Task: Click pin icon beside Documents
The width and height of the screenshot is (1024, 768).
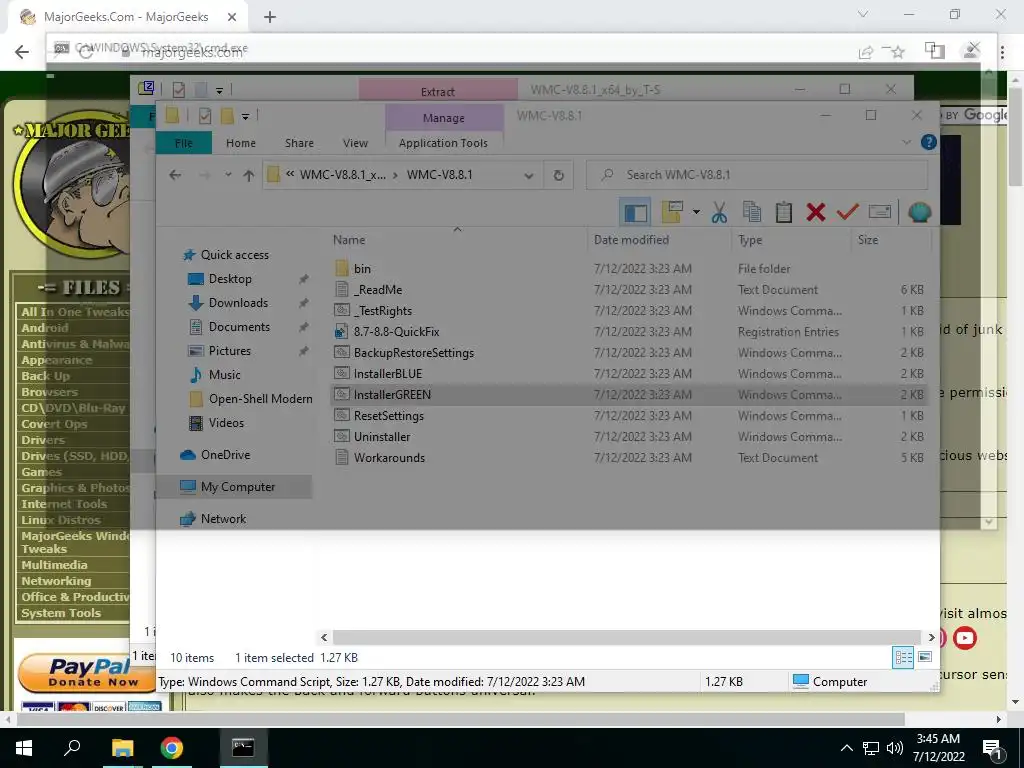Action: tap(303, 327)
